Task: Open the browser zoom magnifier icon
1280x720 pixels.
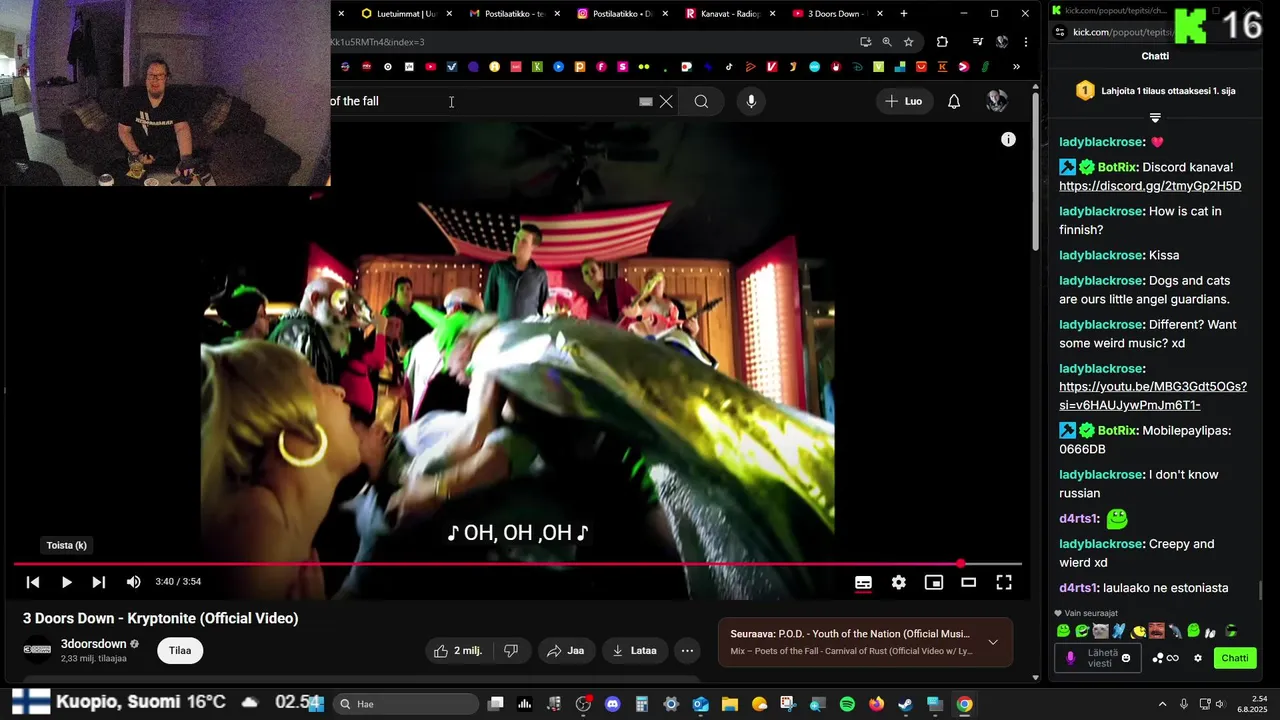Action: point(887,42)
